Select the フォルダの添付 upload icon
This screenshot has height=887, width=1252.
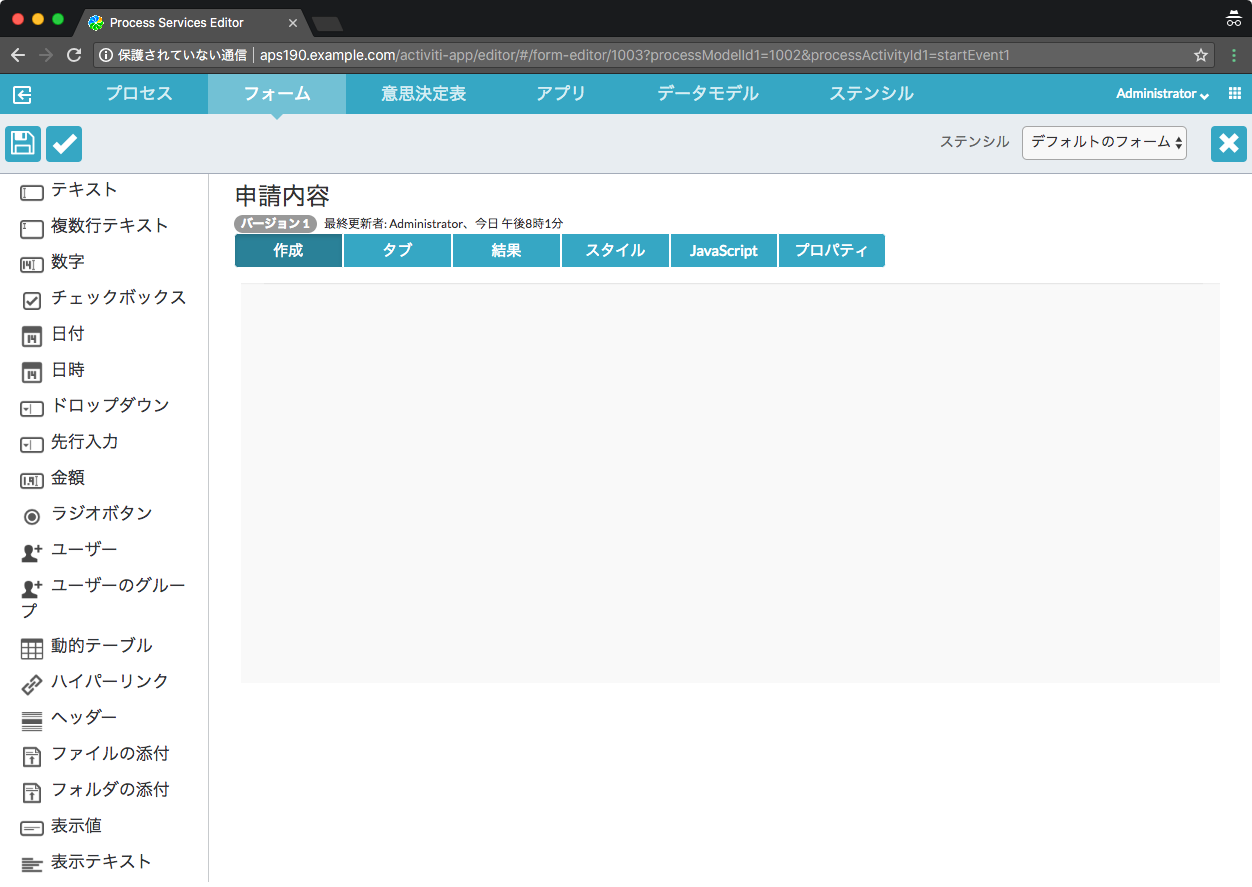[32, 793]
